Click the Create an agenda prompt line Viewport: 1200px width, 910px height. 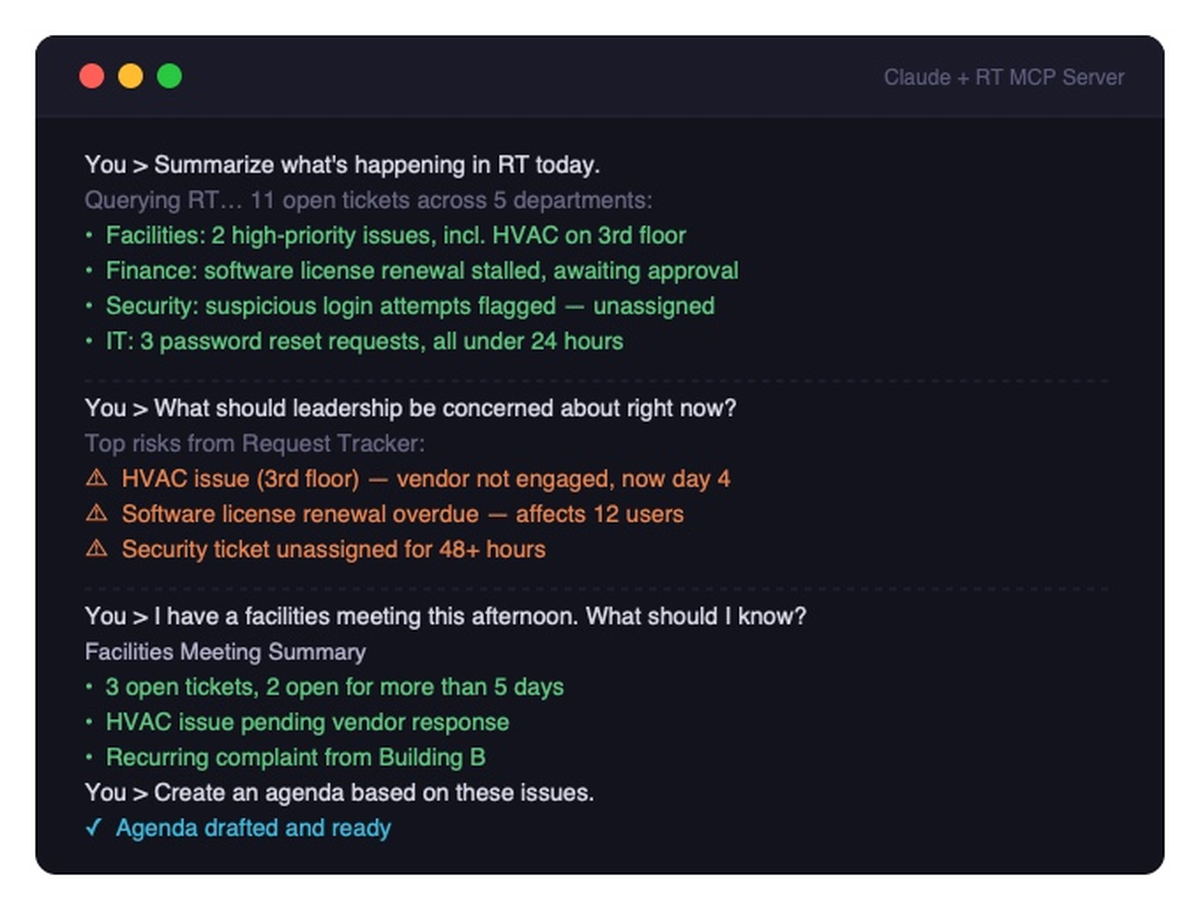point(339,792)
